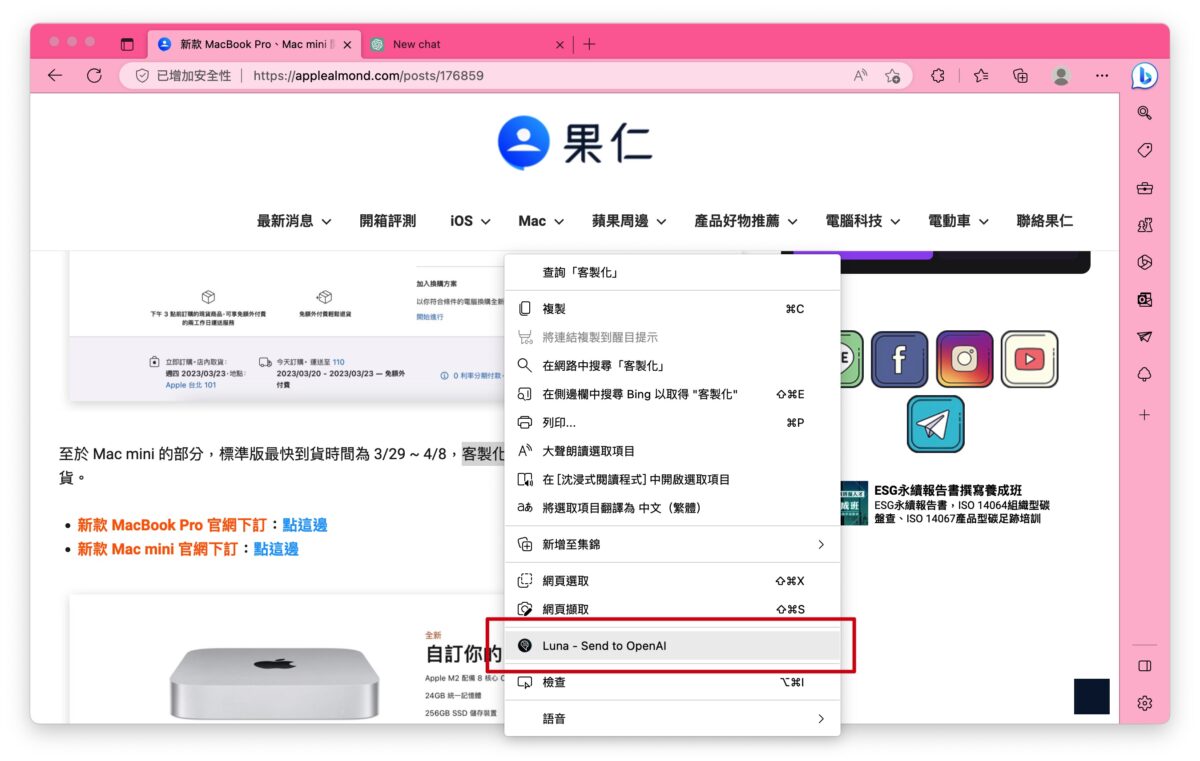The width and height of the screenshot is (1200, 761).
Task: Open sidebar shopping tag icon
Action: coord(1144,150)
